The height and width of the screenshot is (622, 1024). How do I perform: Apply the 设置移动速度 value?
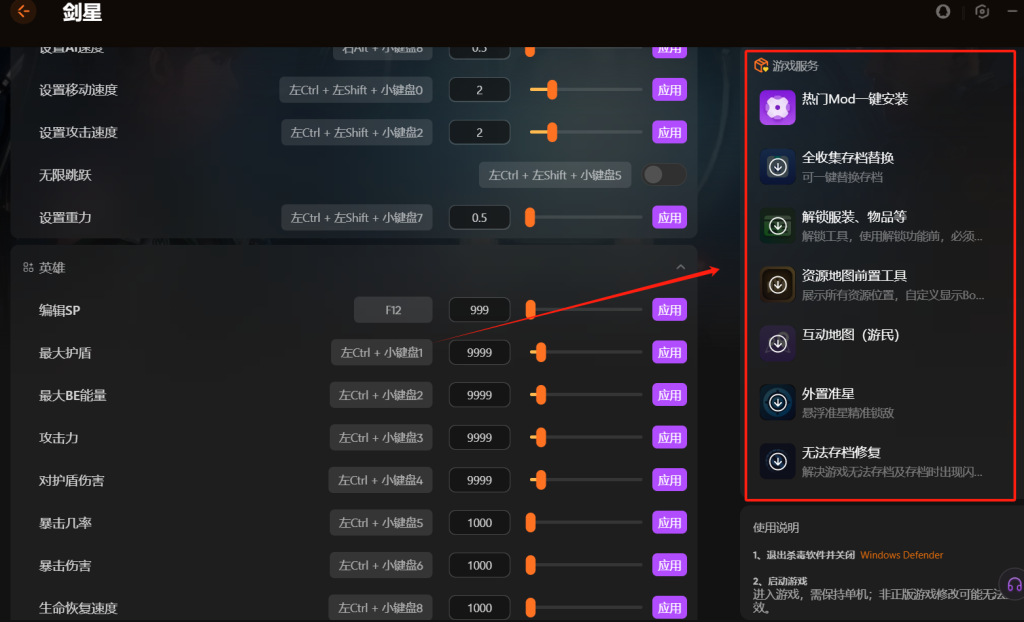click(x=669, y=90)
